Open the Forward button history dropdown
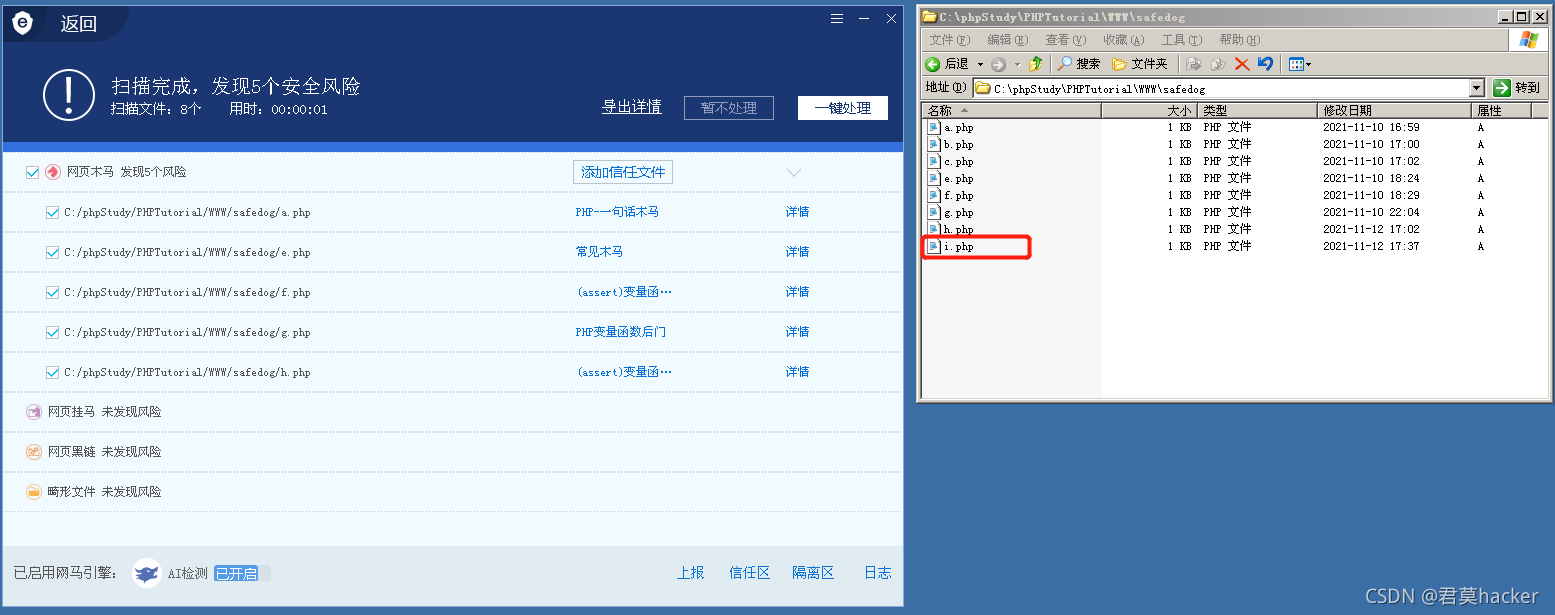1555x615 pixels. [1017, 64]
